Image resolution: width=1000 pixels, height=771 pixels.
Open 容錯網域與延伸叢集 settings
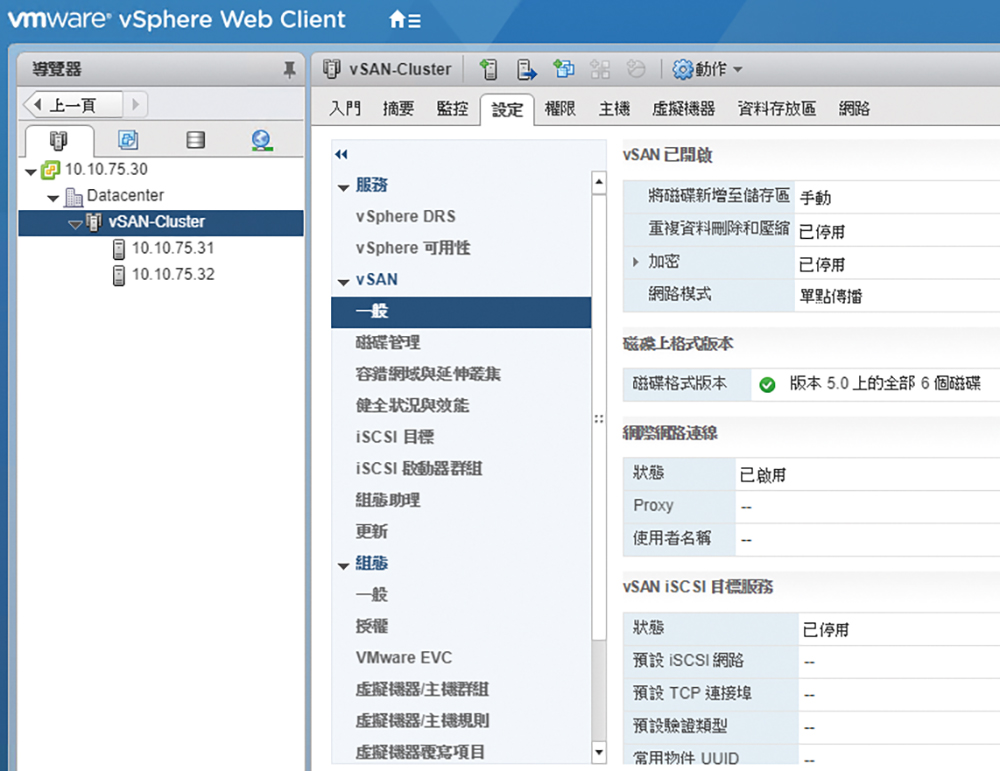tap(428, 374)
